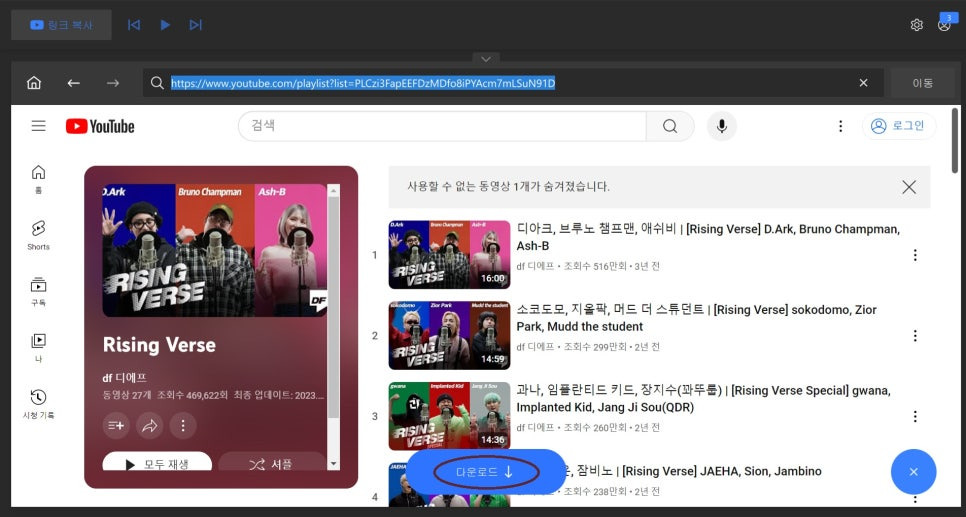Open 홈 in YouTube sidebar

[38, 179]
